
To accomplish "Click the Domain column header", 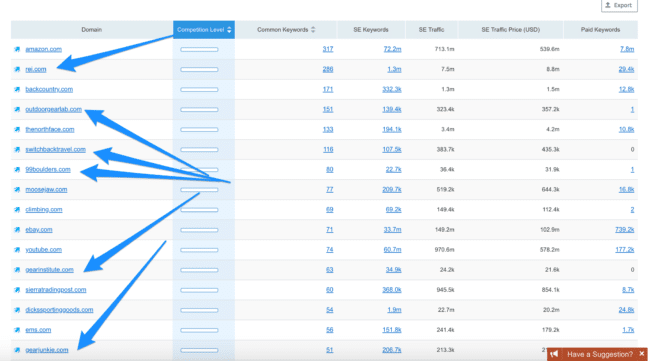I will [x=92, y=30].
